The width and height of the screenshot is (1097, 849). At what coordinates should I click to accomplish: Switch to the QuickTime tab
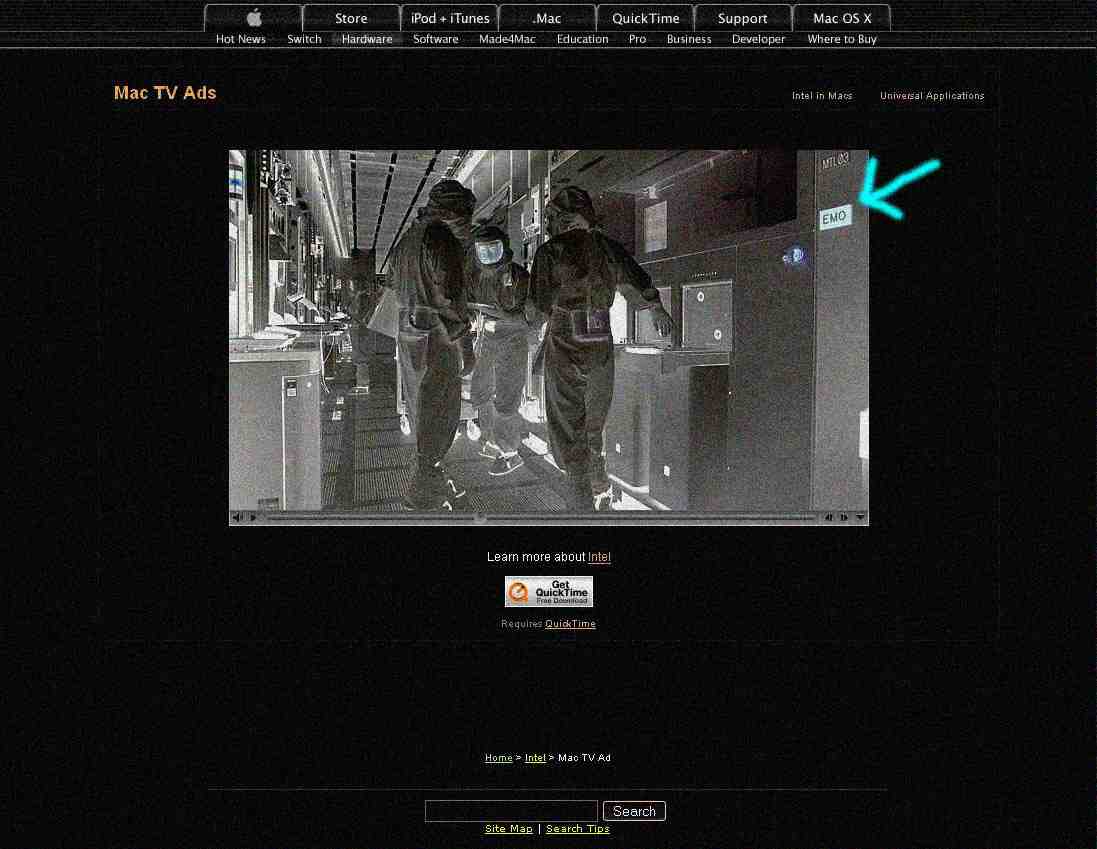point(645,18)
